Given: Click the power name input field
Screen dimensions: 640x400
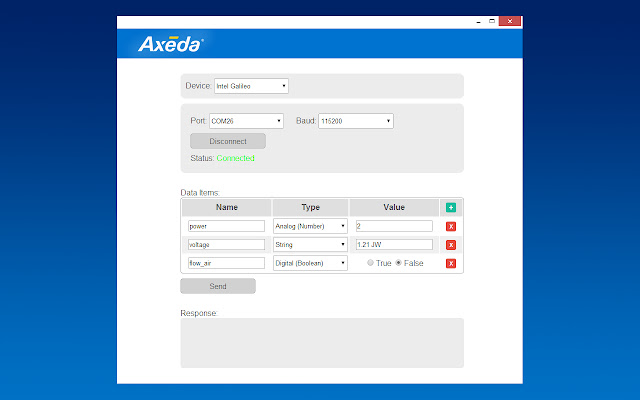Looking at the screenshot, I should tap(227, 226).
